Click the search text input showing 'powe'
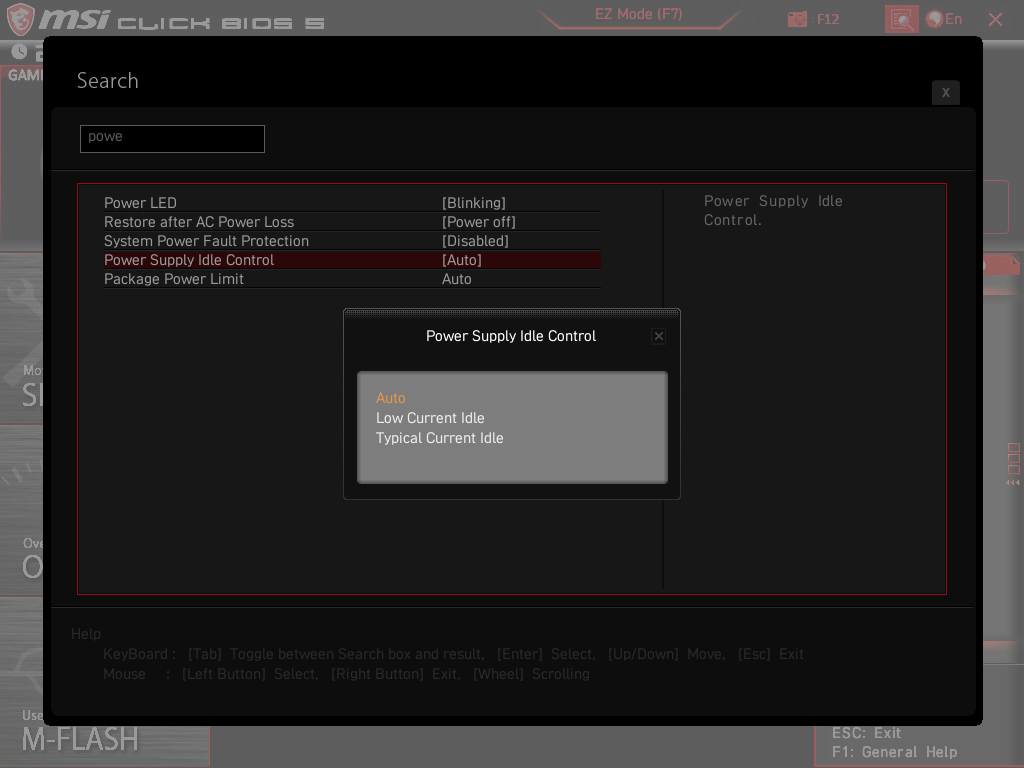Viewport: 1024px width, 768px height. 171,138
